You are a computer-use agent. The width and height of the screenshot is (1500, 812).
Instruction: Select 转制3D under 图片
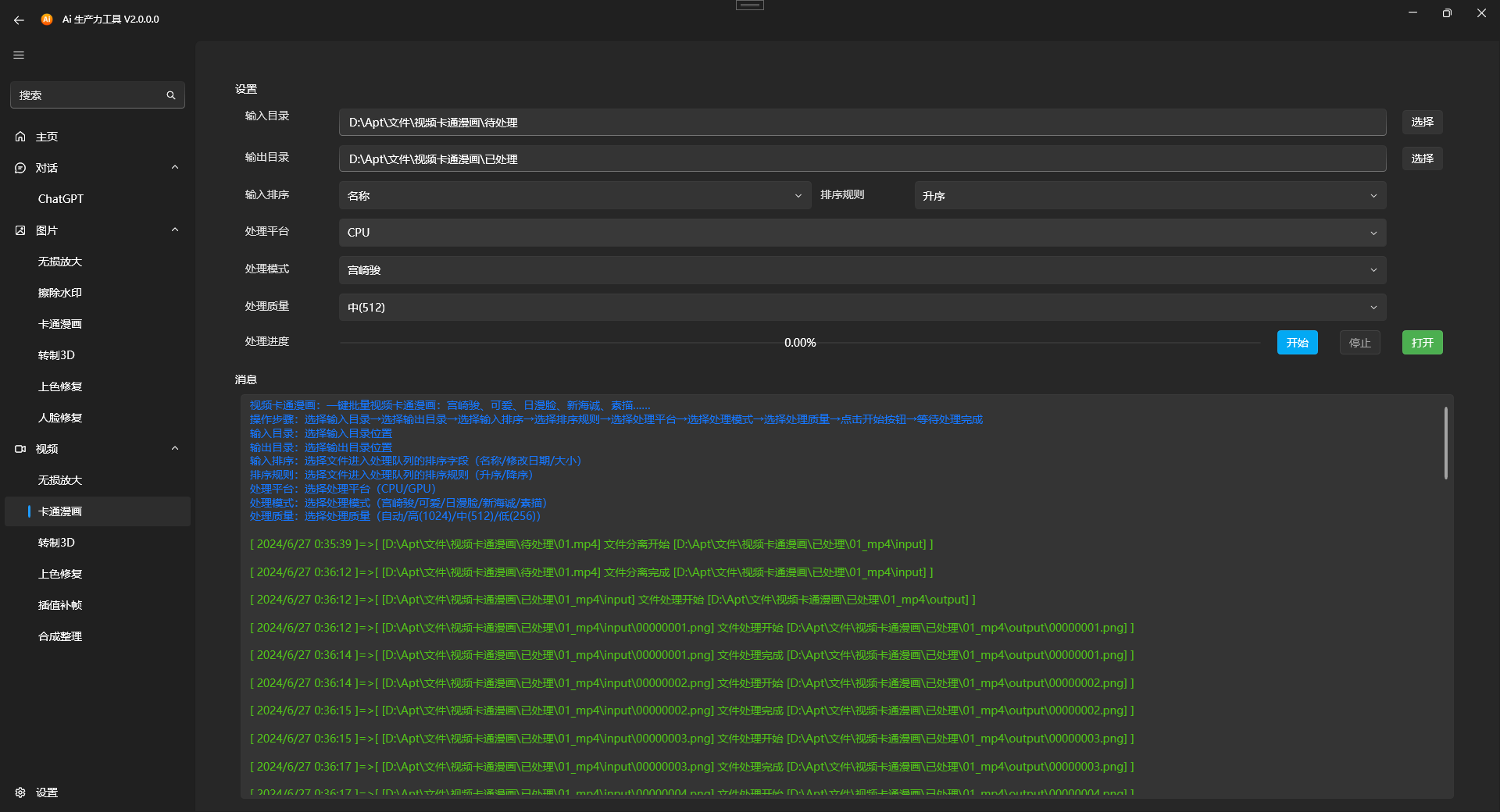coord(98,355)
